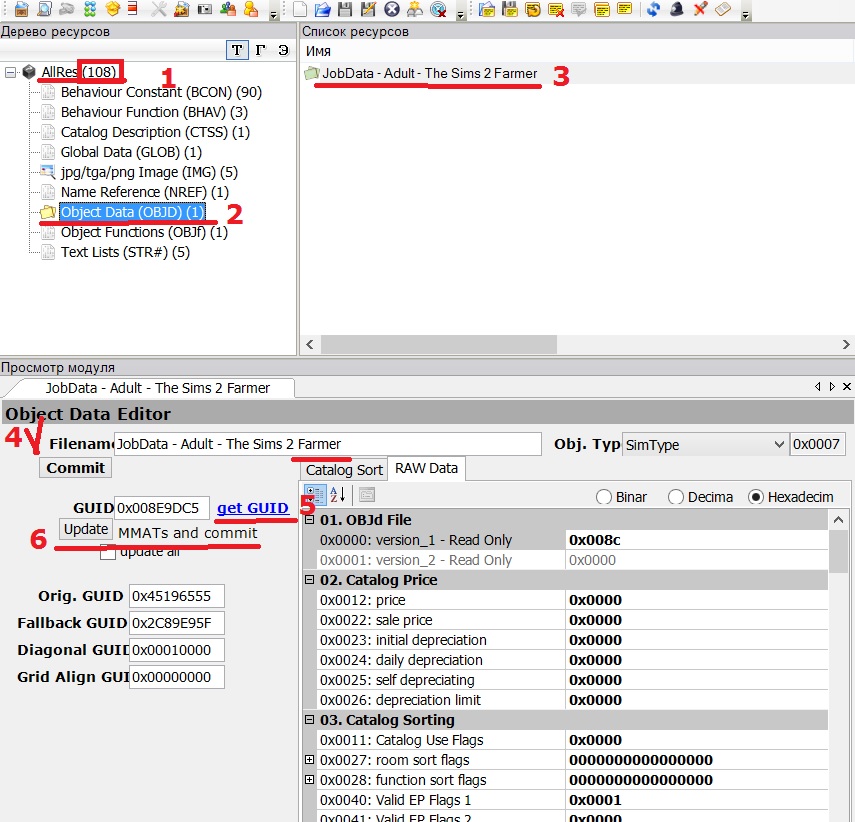Switch to the Catalog Sort tab
855x822 pixels.
[x=344, y=469]
